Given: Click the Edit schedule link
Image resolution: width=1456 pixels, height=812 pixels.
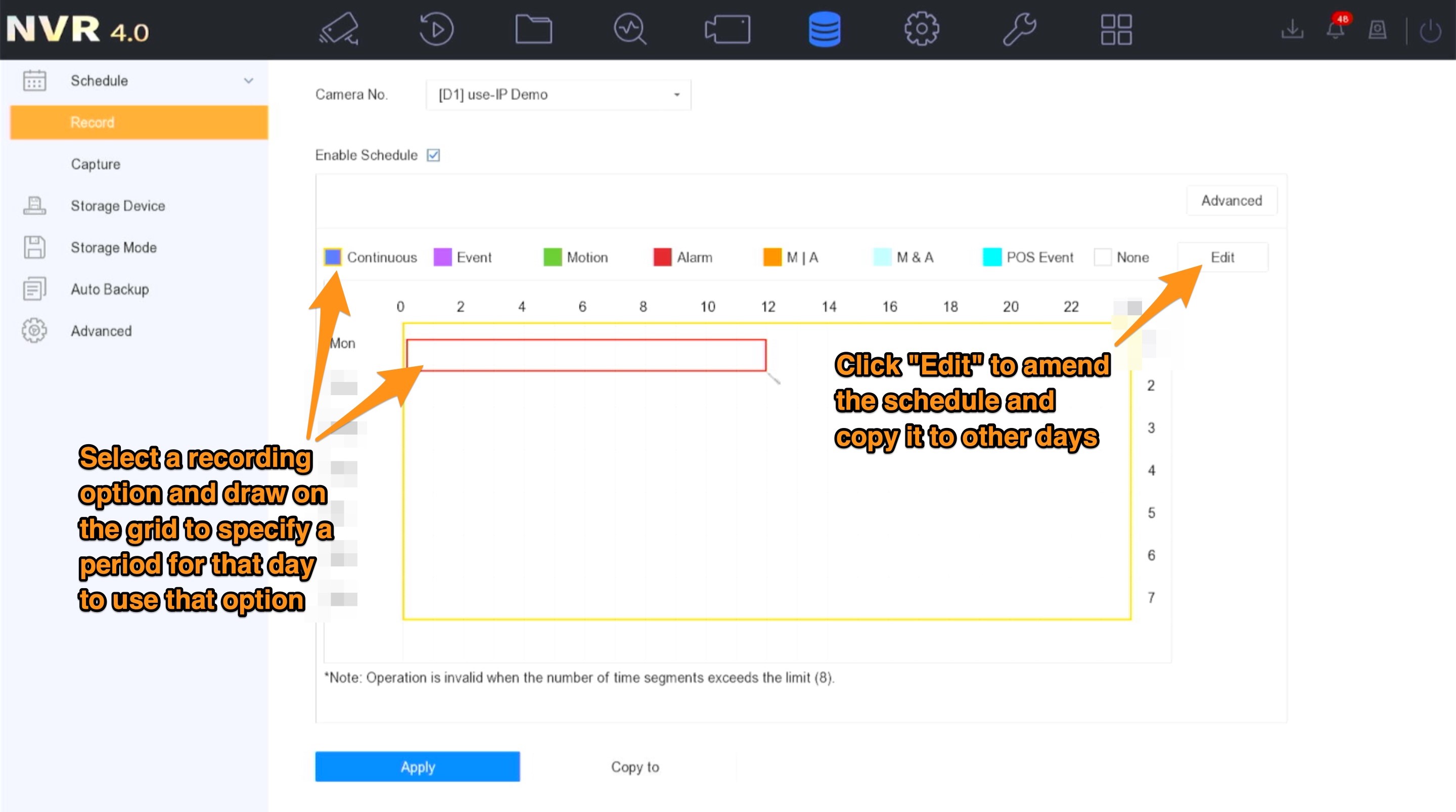Looking at the screenshot, I should (x=1222, y=257).
